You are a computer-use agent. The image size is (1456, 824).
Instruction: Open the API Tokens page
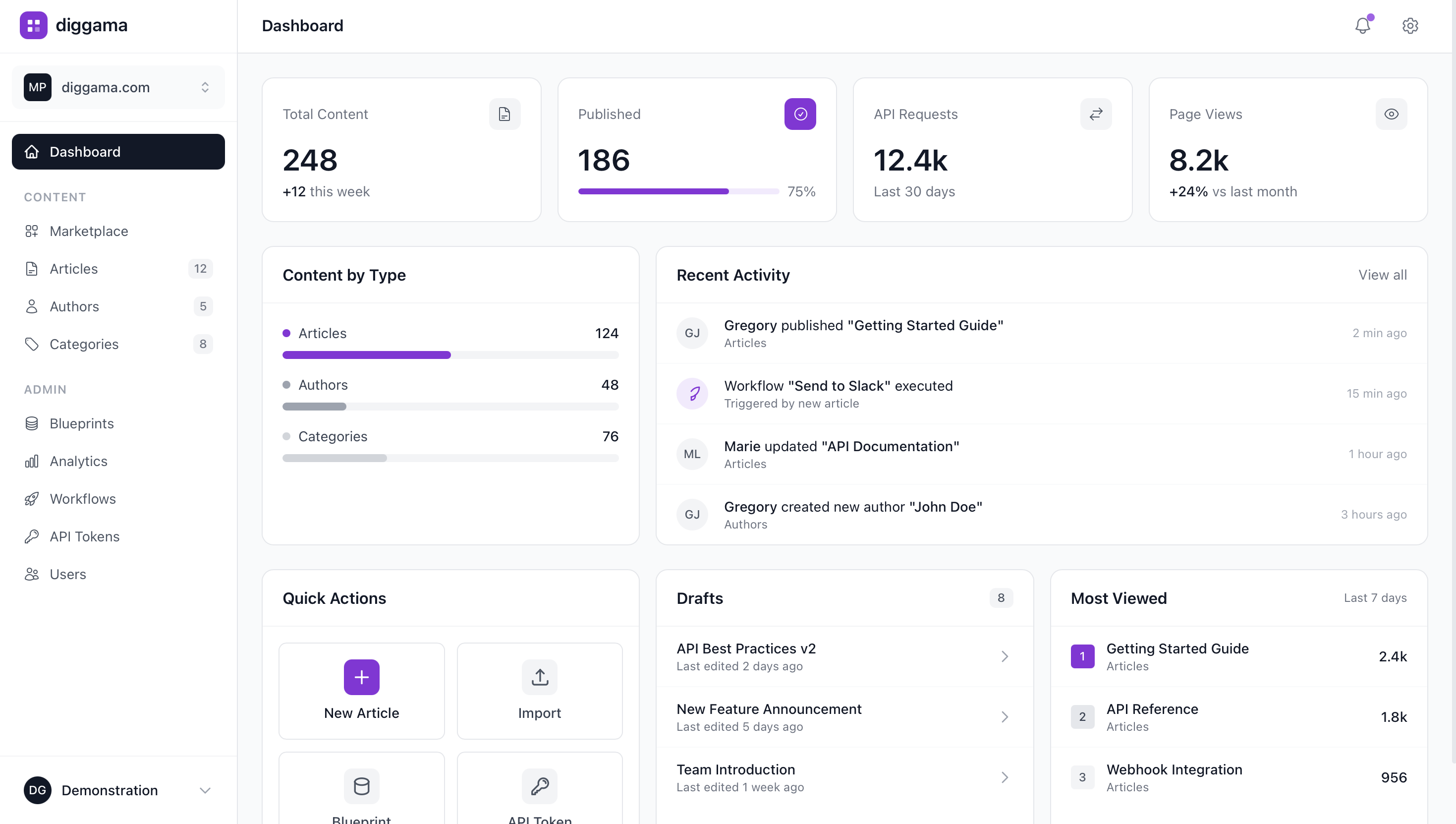click(84, 536)
